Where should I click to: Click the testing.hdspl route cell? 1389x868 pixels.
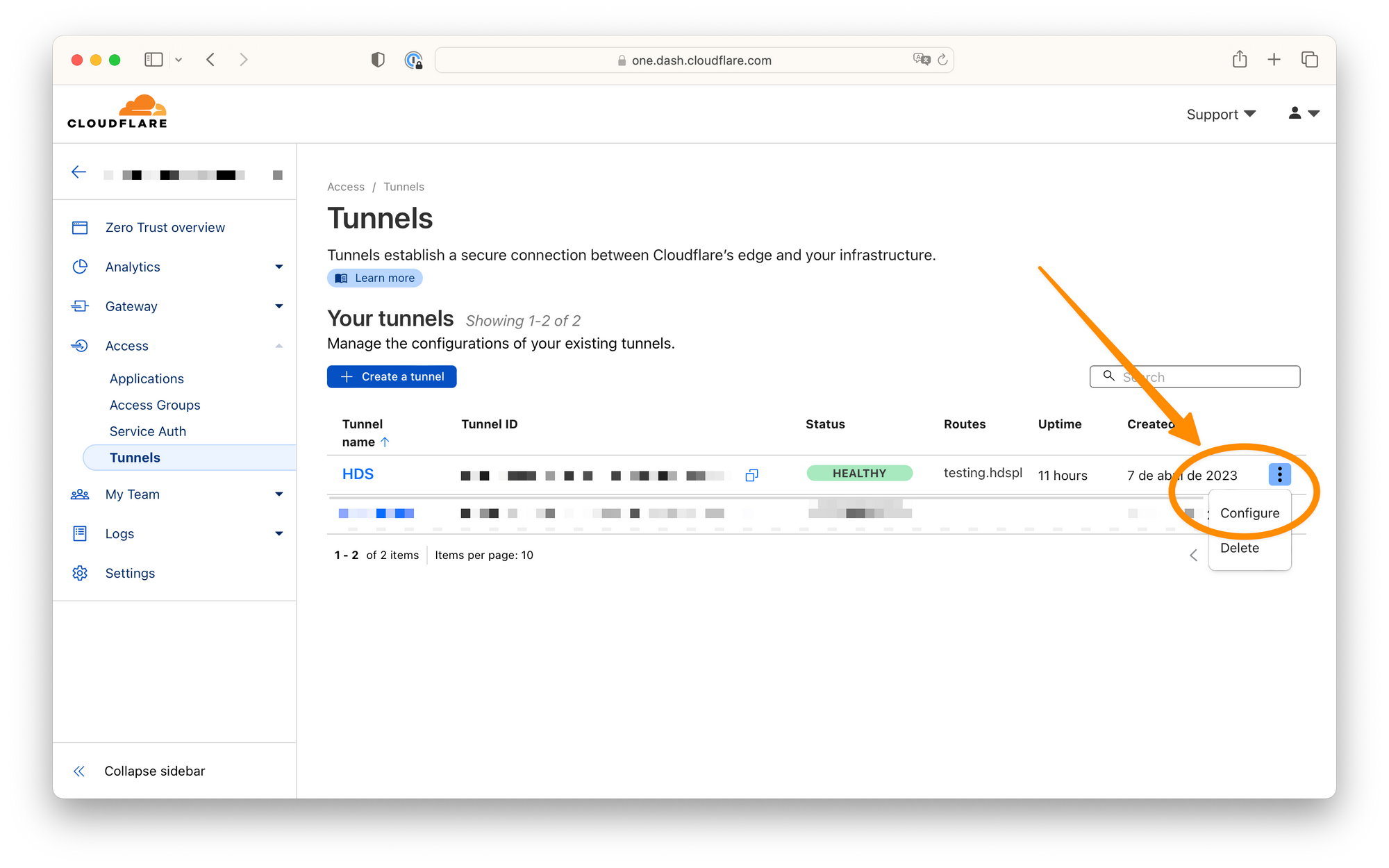[983, 473]
